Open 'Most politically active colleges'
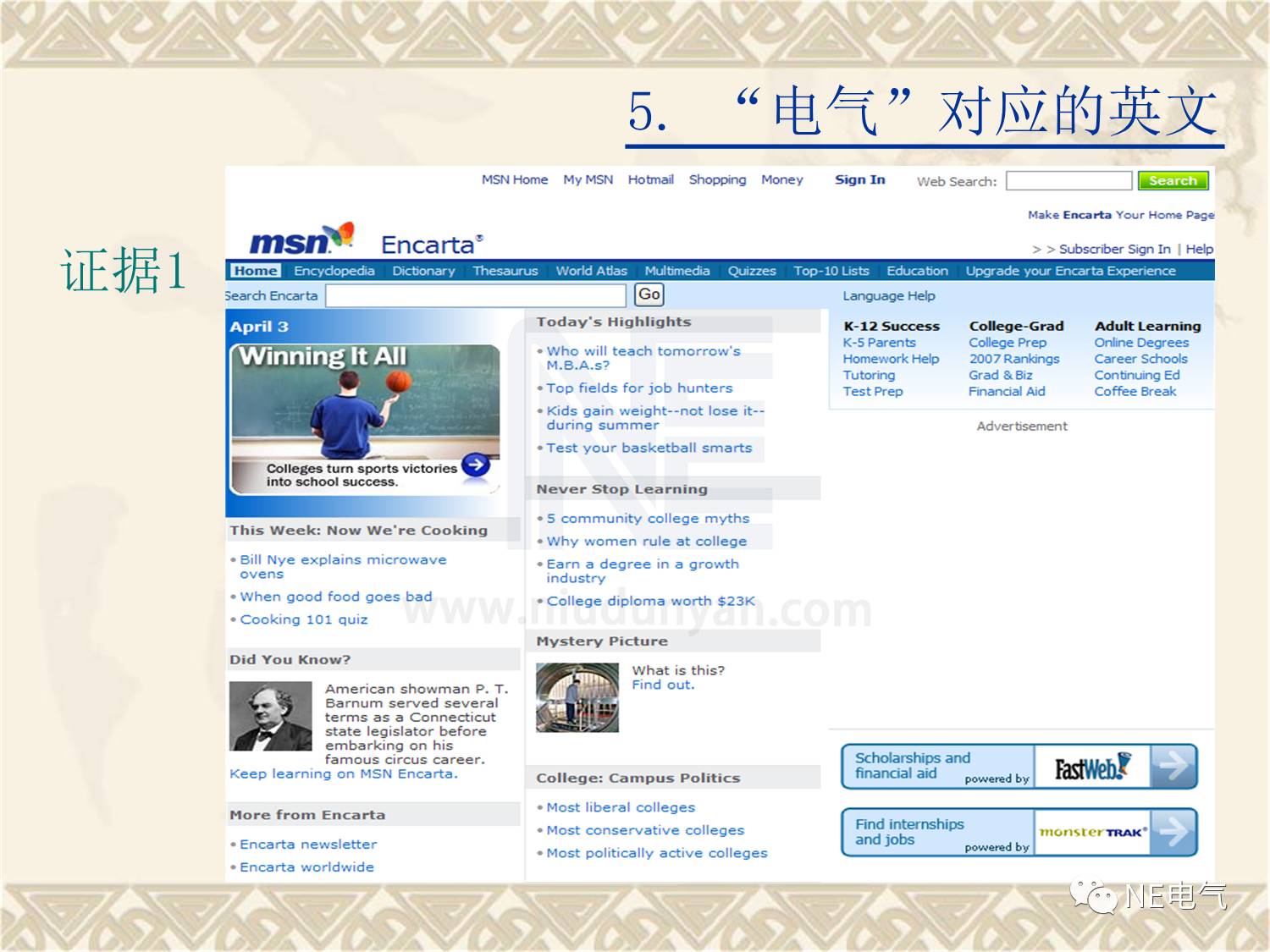The height and width of the screenshot is (952, 1270). point(657,853)
